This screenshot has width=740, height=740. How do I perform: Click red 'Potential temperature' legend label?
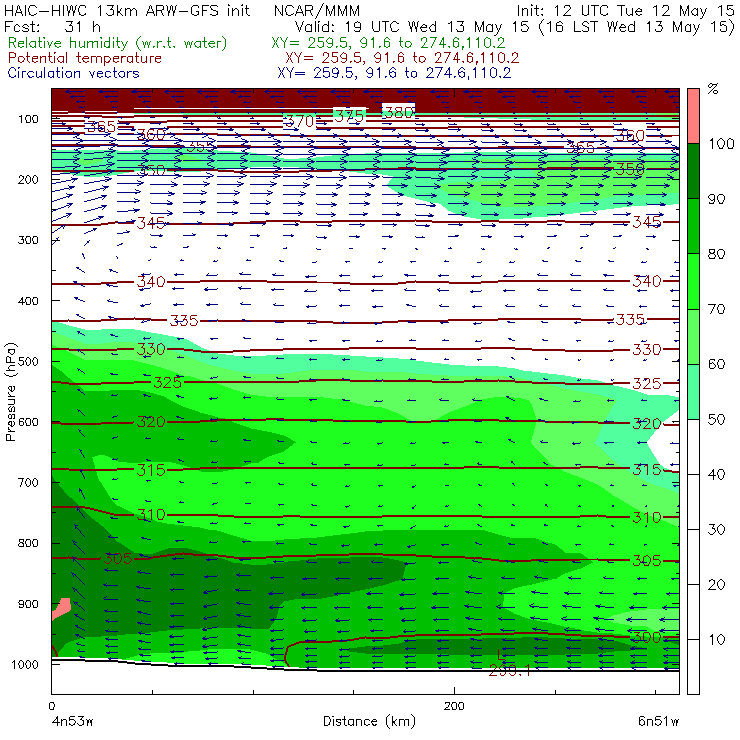85,58
